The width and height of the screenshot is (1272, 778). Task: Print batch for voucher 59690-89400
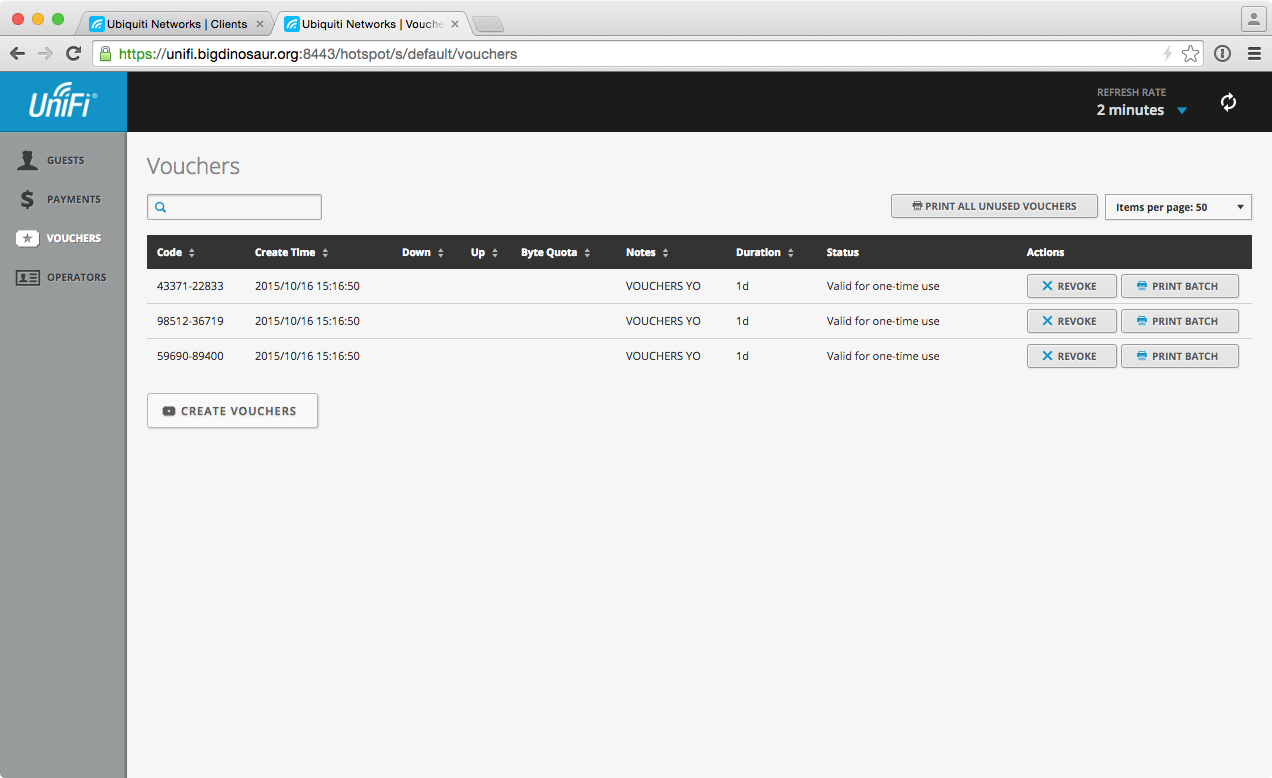1179,356
